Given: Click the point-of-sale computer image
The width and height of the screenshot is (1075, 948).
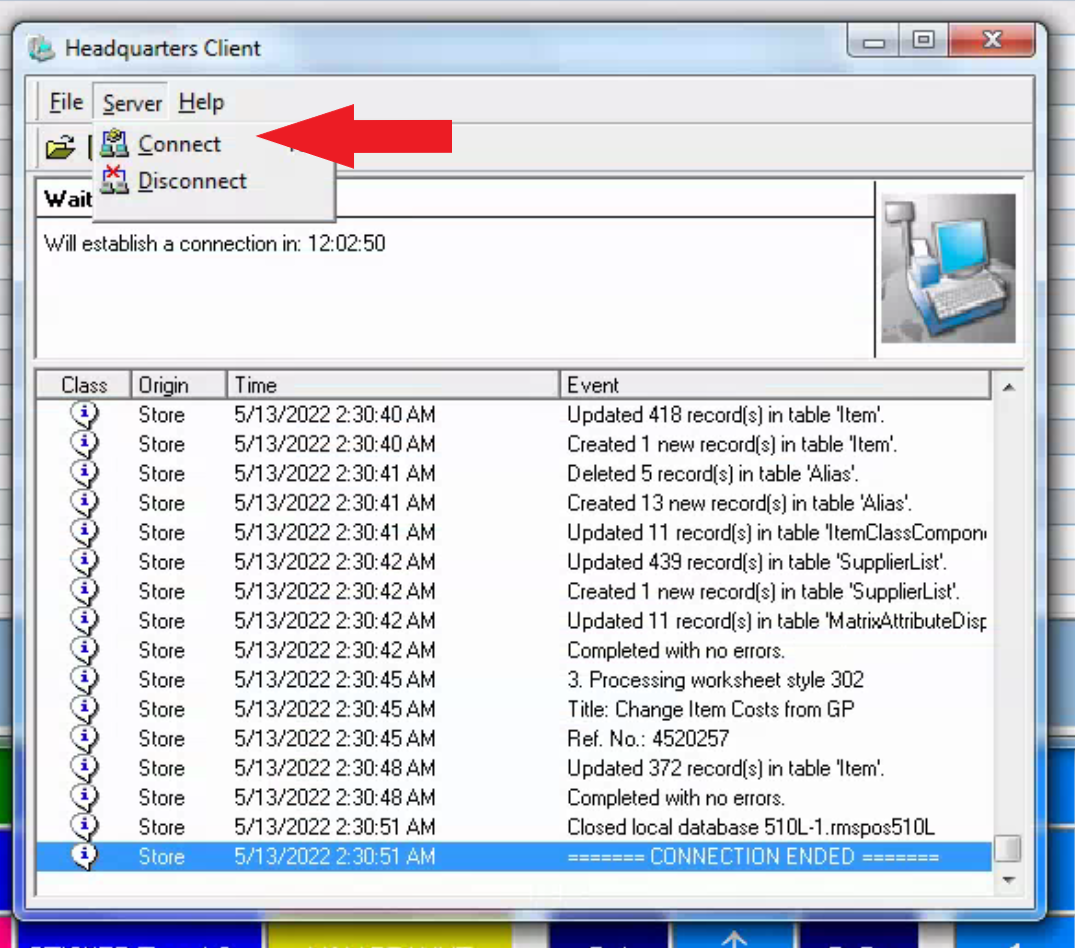Looking at the screenshot, I should click(x=948, y=268).
